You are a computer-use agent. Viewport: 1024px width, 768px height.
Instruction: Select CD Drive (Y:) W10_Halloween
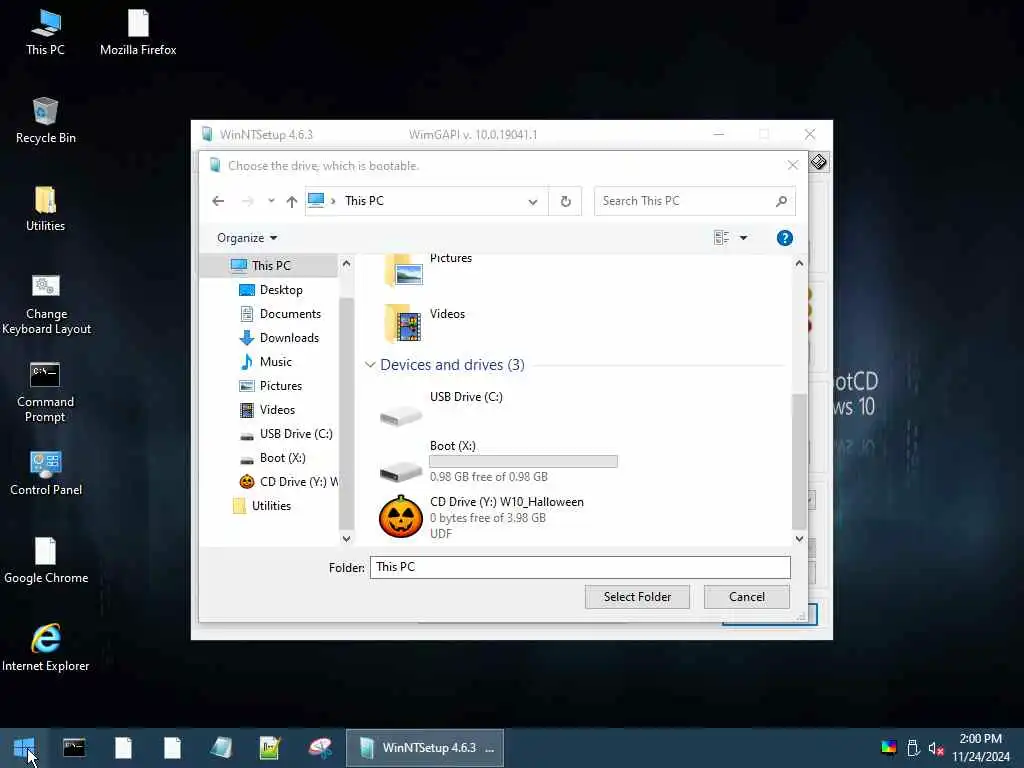pyautogui.click(x=482, y=517)
